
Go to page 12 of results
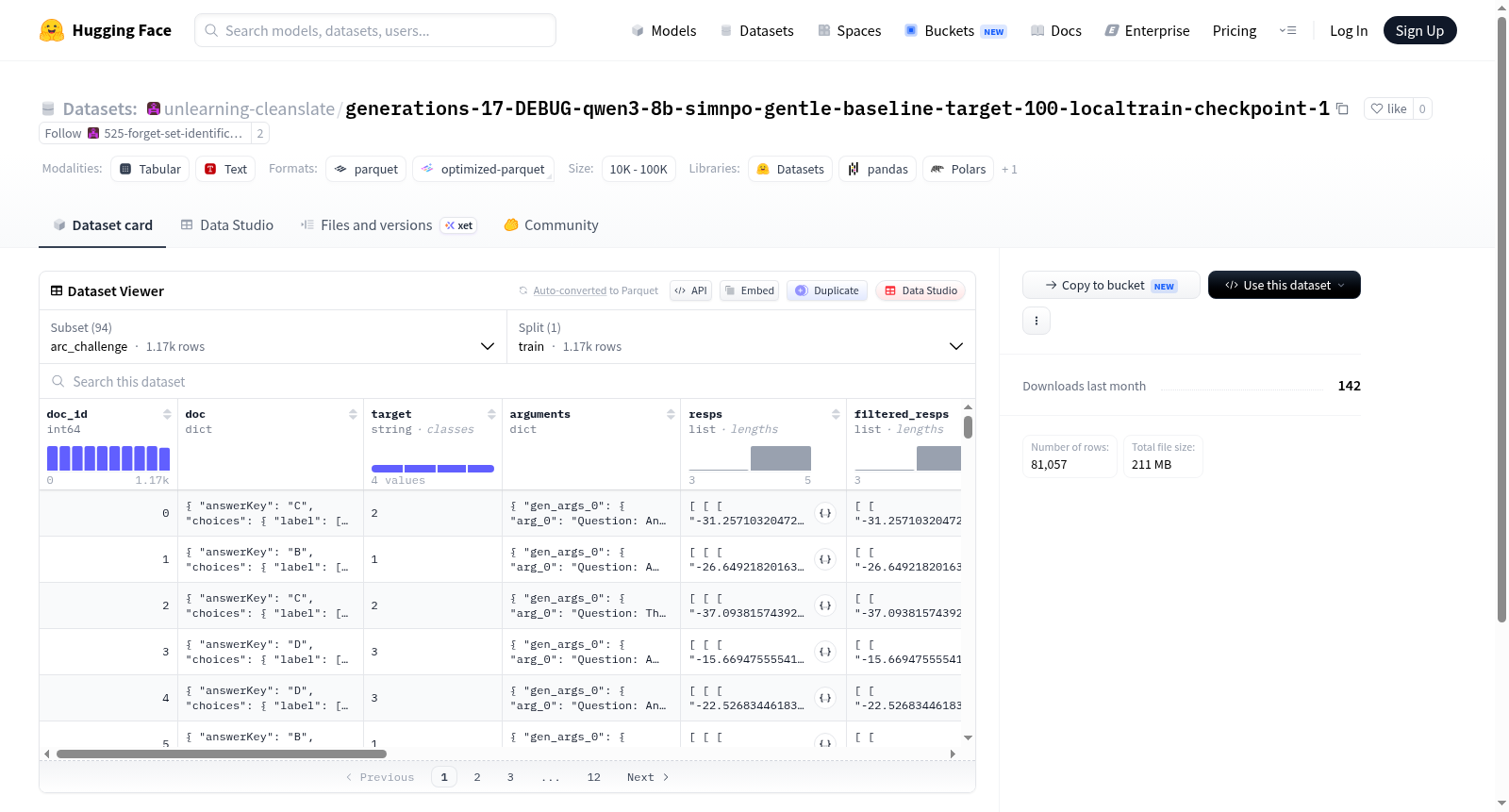(593, 777)
